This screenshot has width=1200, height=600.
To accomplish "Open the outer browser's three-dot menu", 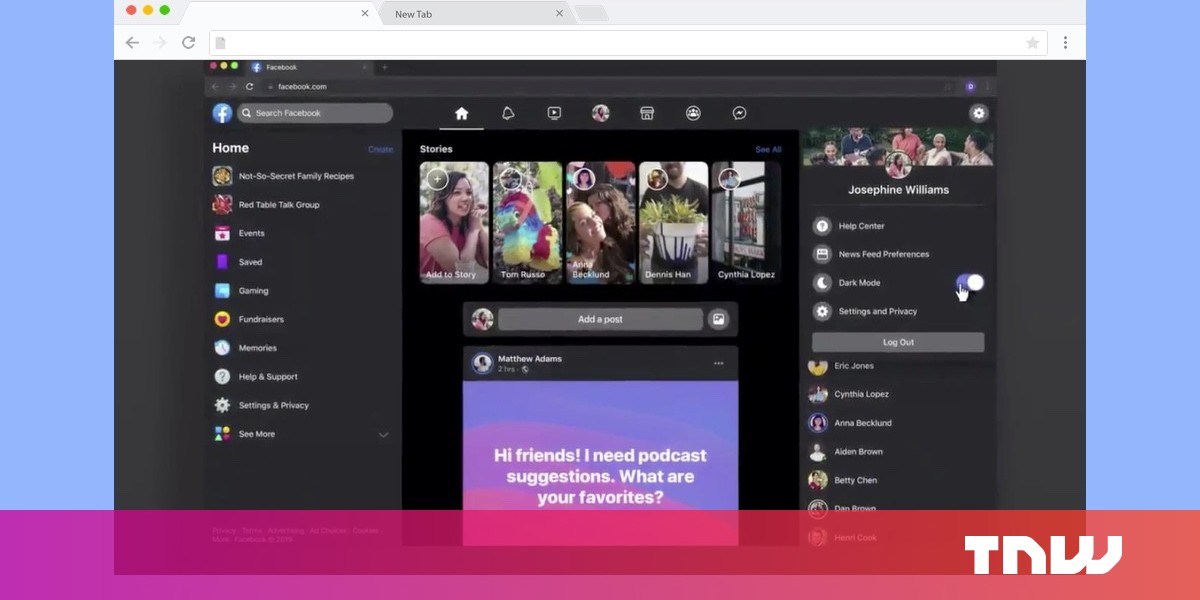I will pos(1065,42).
